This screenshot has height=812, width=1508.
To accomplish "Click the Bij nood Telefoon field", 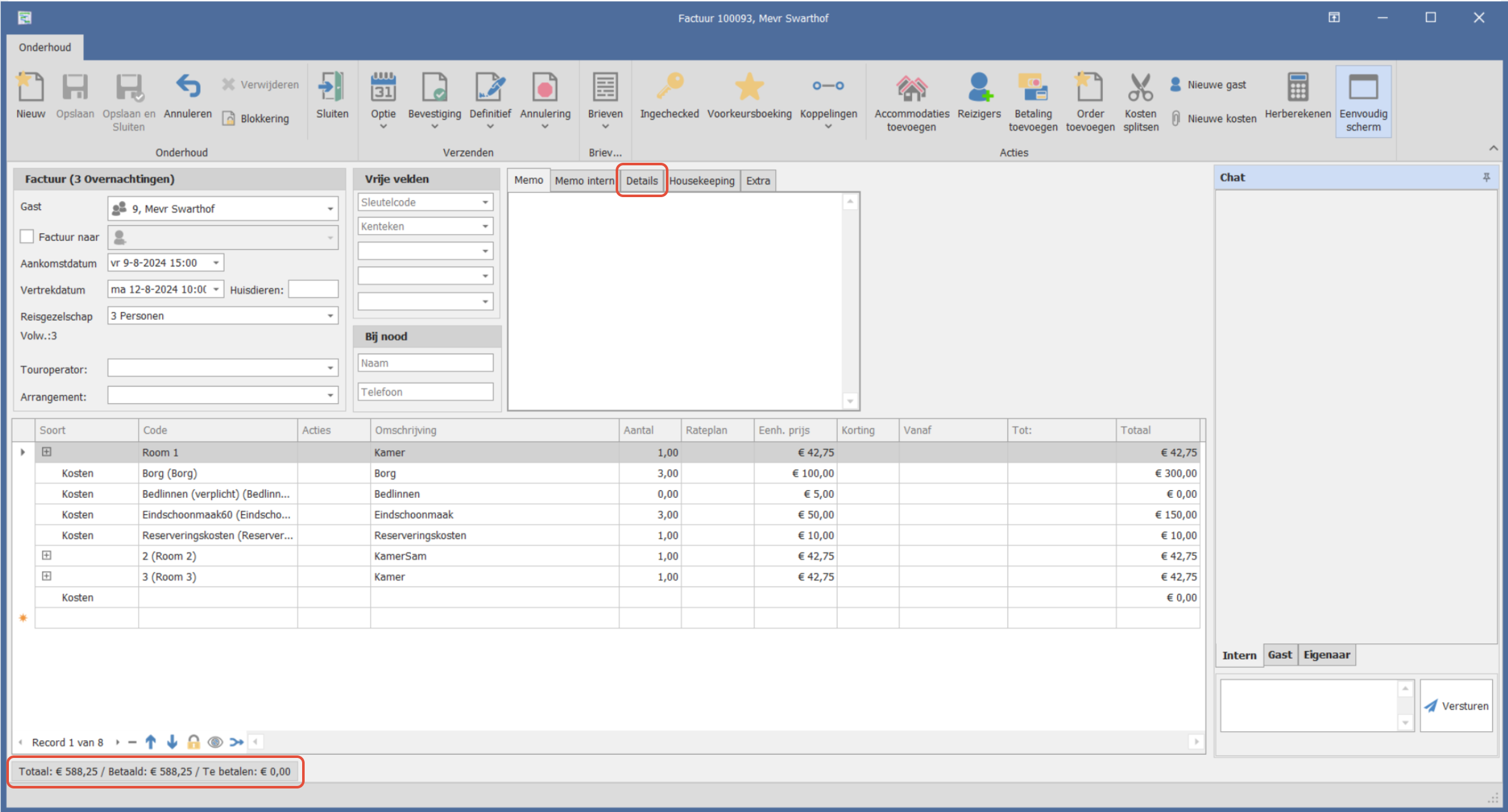I will pos(425,392).
